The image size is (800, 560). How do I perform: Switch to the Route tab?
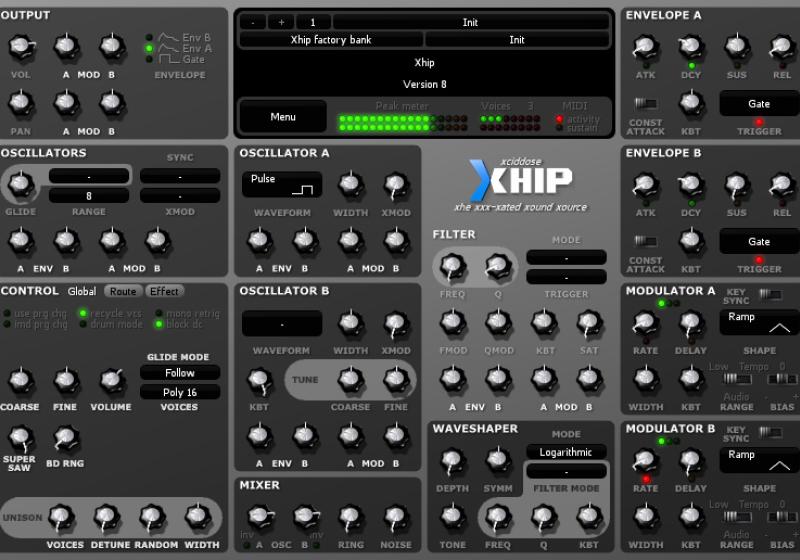pos(124,292)
